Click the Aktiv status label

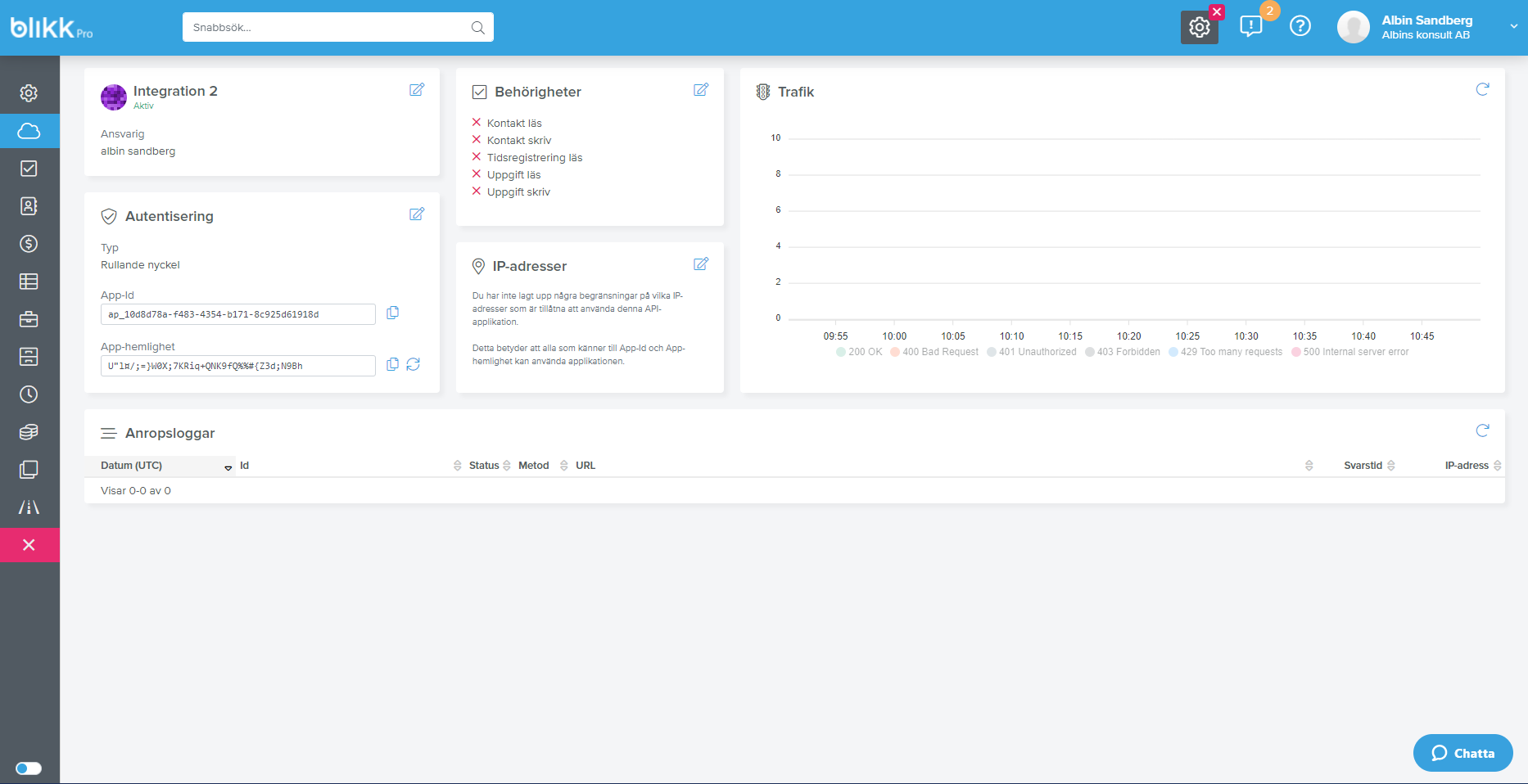coord(143,106)
